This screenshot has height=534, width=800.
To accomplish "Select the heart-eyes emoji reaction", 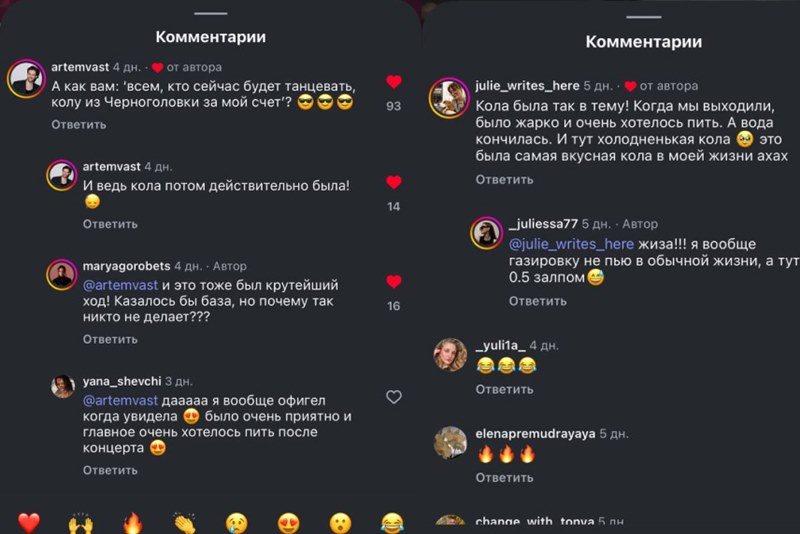I will point(289,524).
